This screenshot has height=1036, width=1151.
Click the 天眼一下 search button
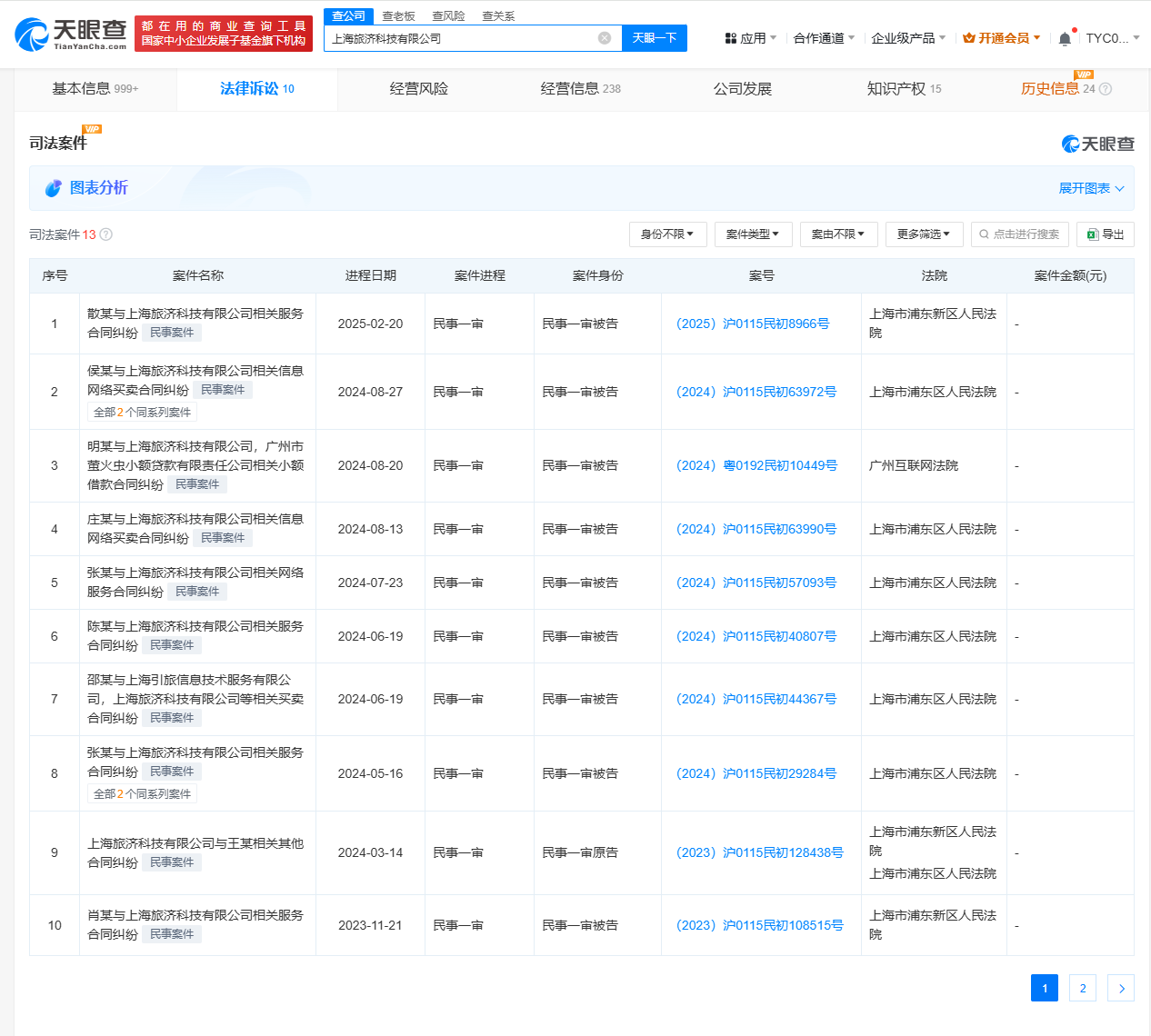click(655, 38)
